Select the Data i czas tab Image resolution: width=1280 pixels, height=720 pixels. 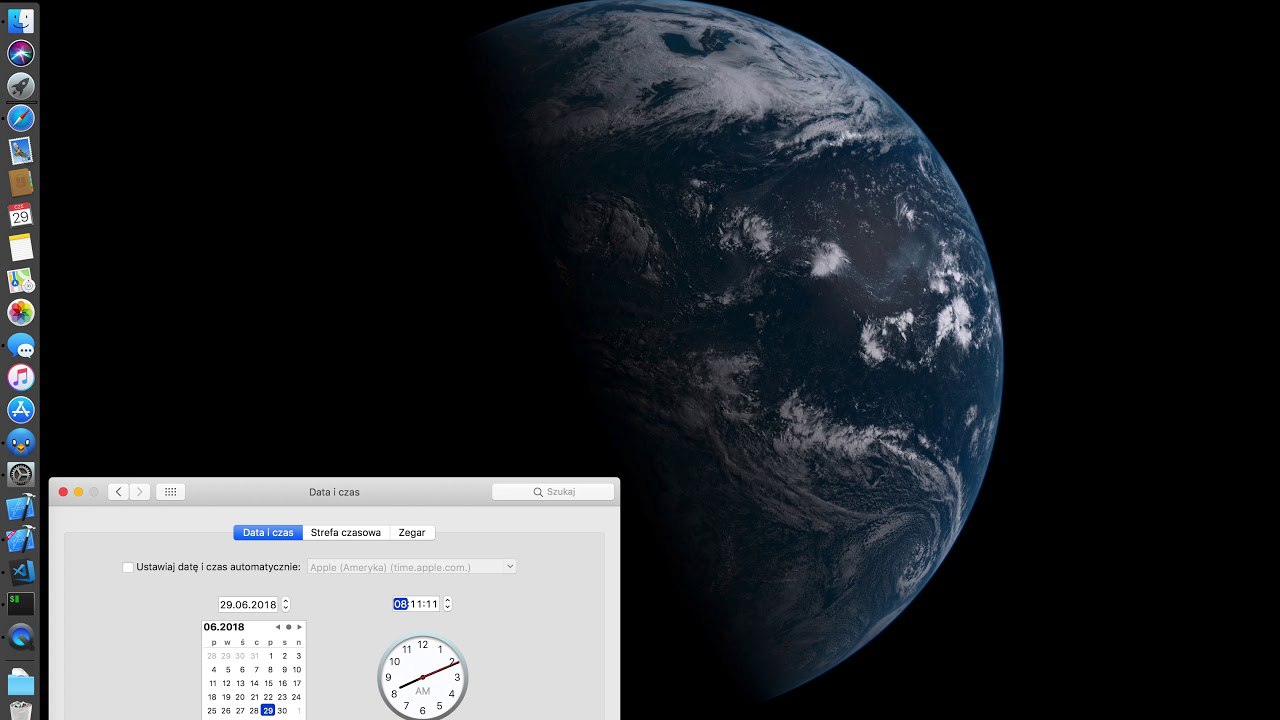268,533
